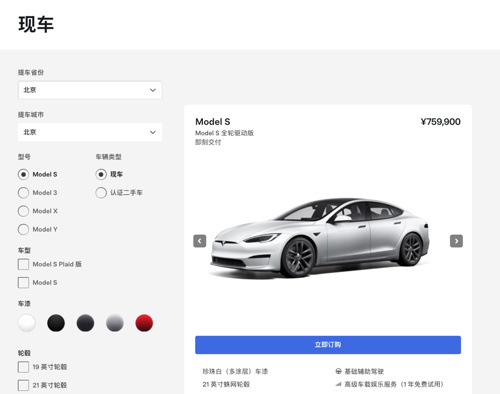Check the Model S Plaid trim box
Screen dimensions: 500x394
coord(23,264)
